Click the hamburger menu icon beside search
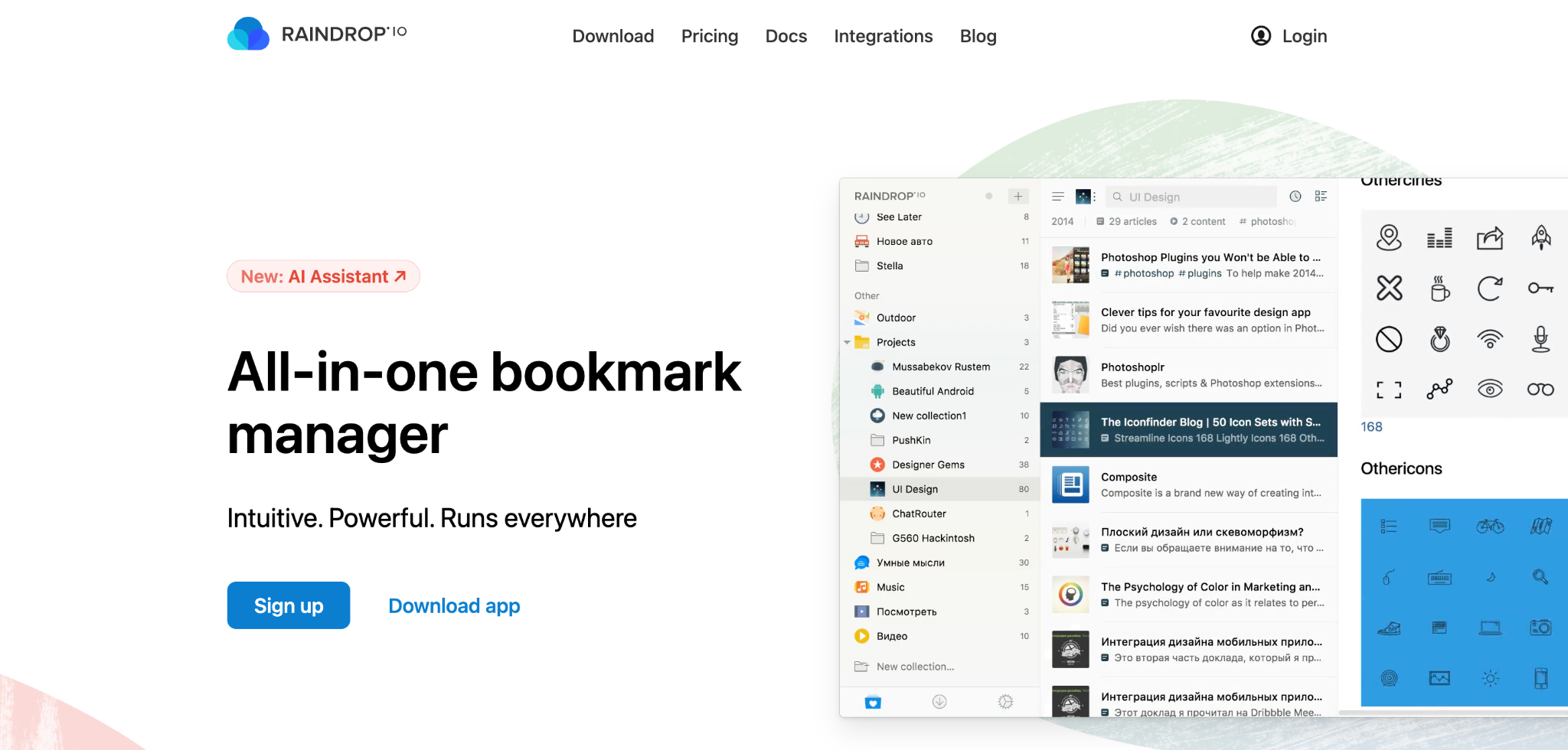This screenshot has width=1568, height=750. pyautogui.click(x=1058, y=197)
